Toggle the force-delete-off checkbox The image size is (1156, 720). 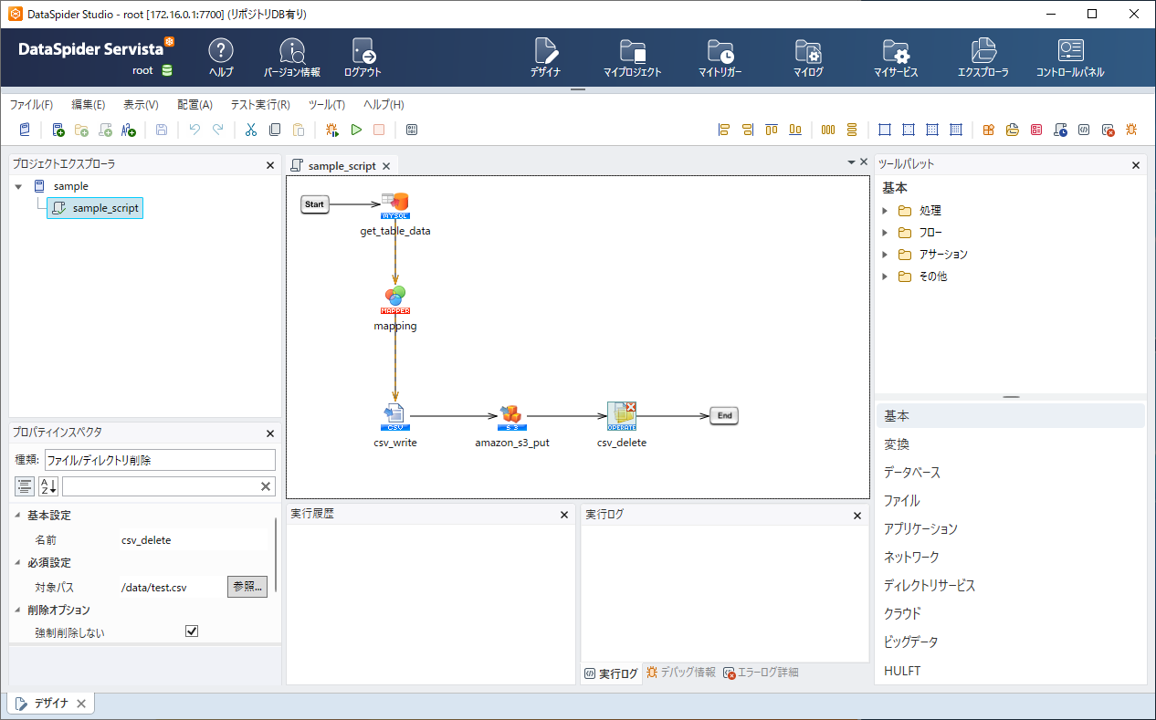[x=192, y=632]
